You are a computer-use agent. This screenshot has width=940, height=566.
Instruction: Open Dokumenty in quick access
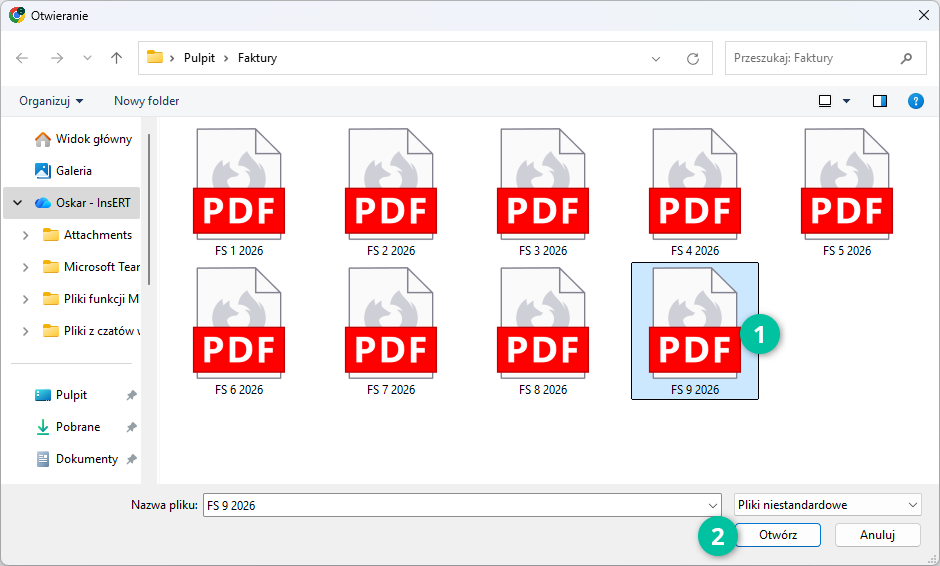[x=86, y=459]
